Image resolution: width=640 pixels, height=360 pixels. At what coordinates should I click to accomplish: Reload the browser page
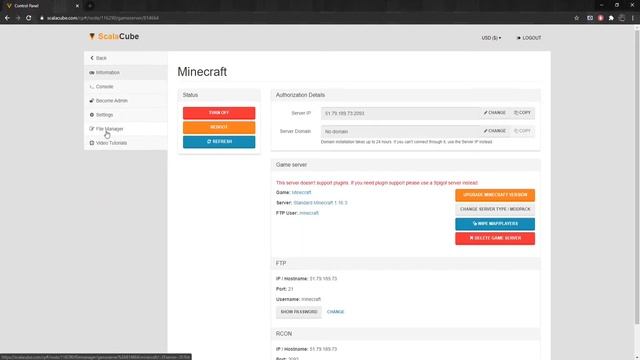tap(29, 18)
